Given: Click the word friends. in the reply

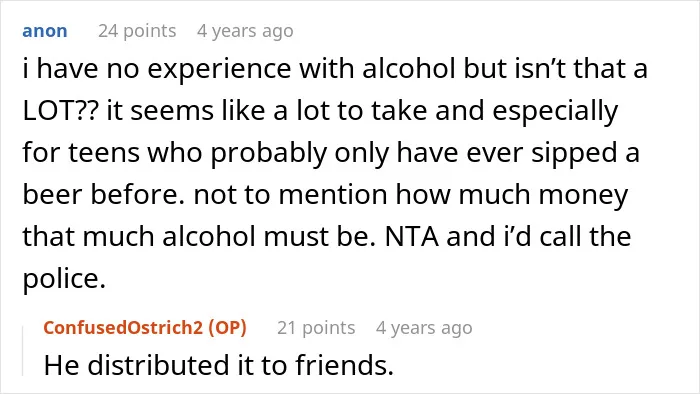Looking at the screenshot, I should click(344, 365).
